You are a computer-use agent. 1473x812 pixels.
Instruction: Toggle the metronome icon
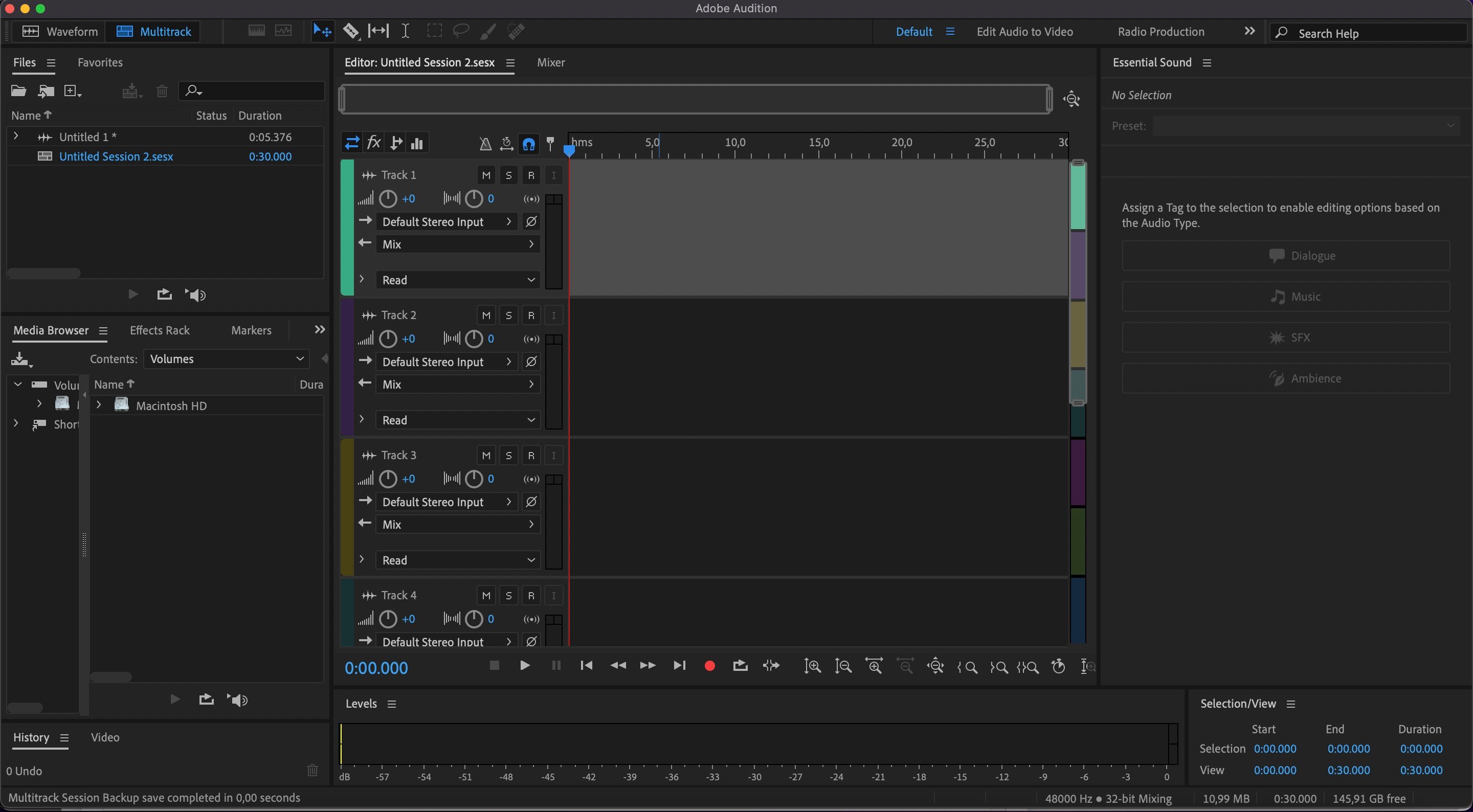click(x=485, y=144)
